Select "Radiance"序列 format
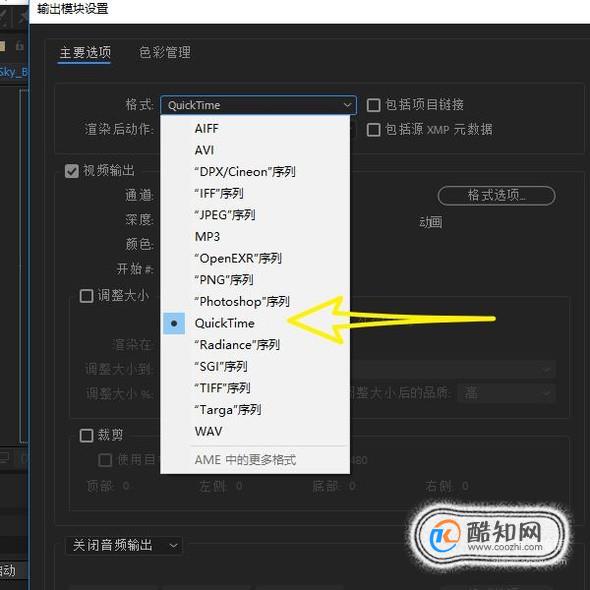The height and width of the screenshot is (590, 590). pyautogui.click(x=255, y=345)
